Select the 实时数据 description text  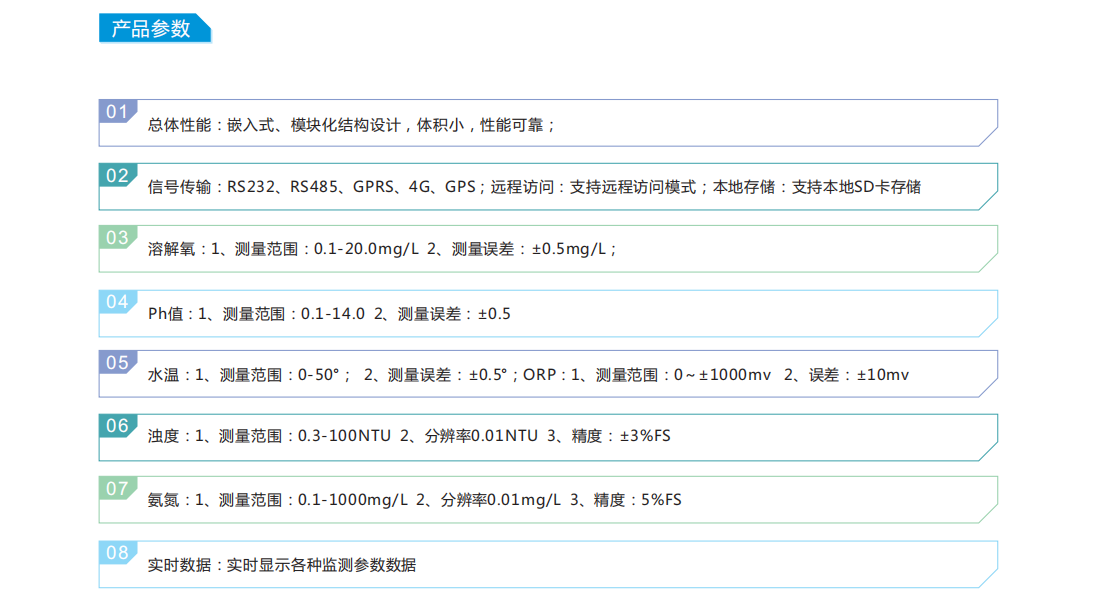tap(281, 566)
